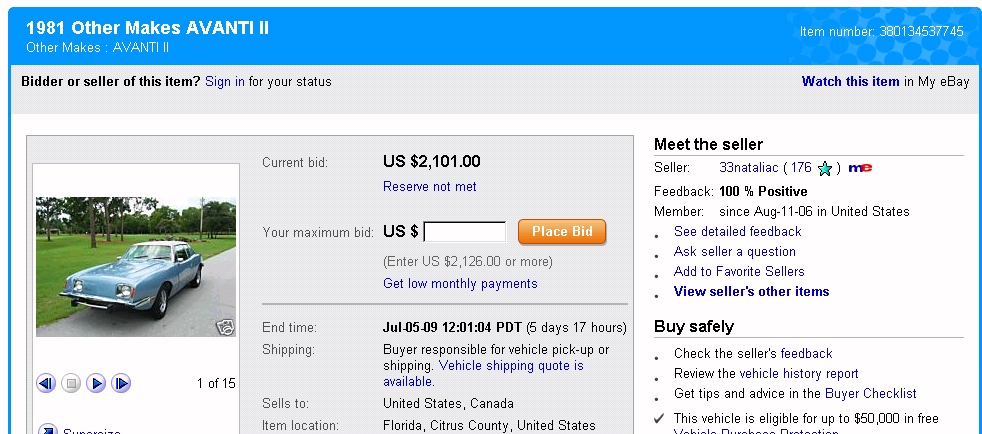This screenshot has width=982, height=434.
Task: Open the Sign in link
Action: (225, 82)
